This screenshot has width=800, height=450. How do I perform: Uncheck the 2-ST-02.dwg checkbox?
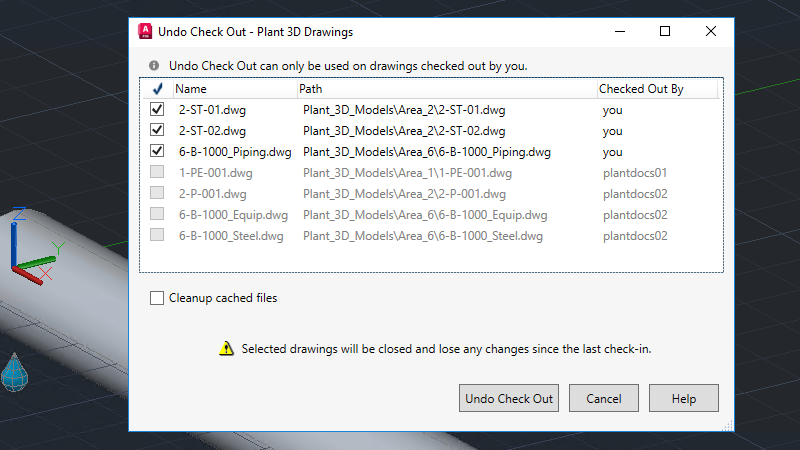[157, 131]
